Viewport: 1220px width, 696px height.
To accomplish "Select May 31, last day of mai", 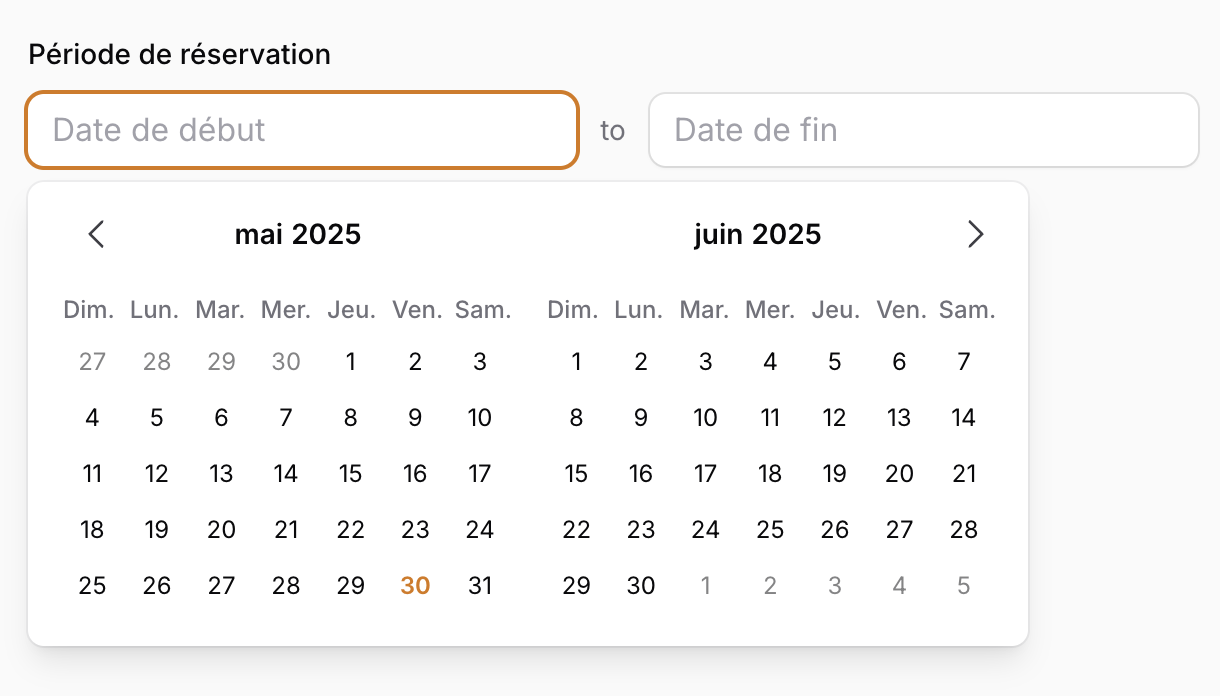I will click(x=479, y=585).
